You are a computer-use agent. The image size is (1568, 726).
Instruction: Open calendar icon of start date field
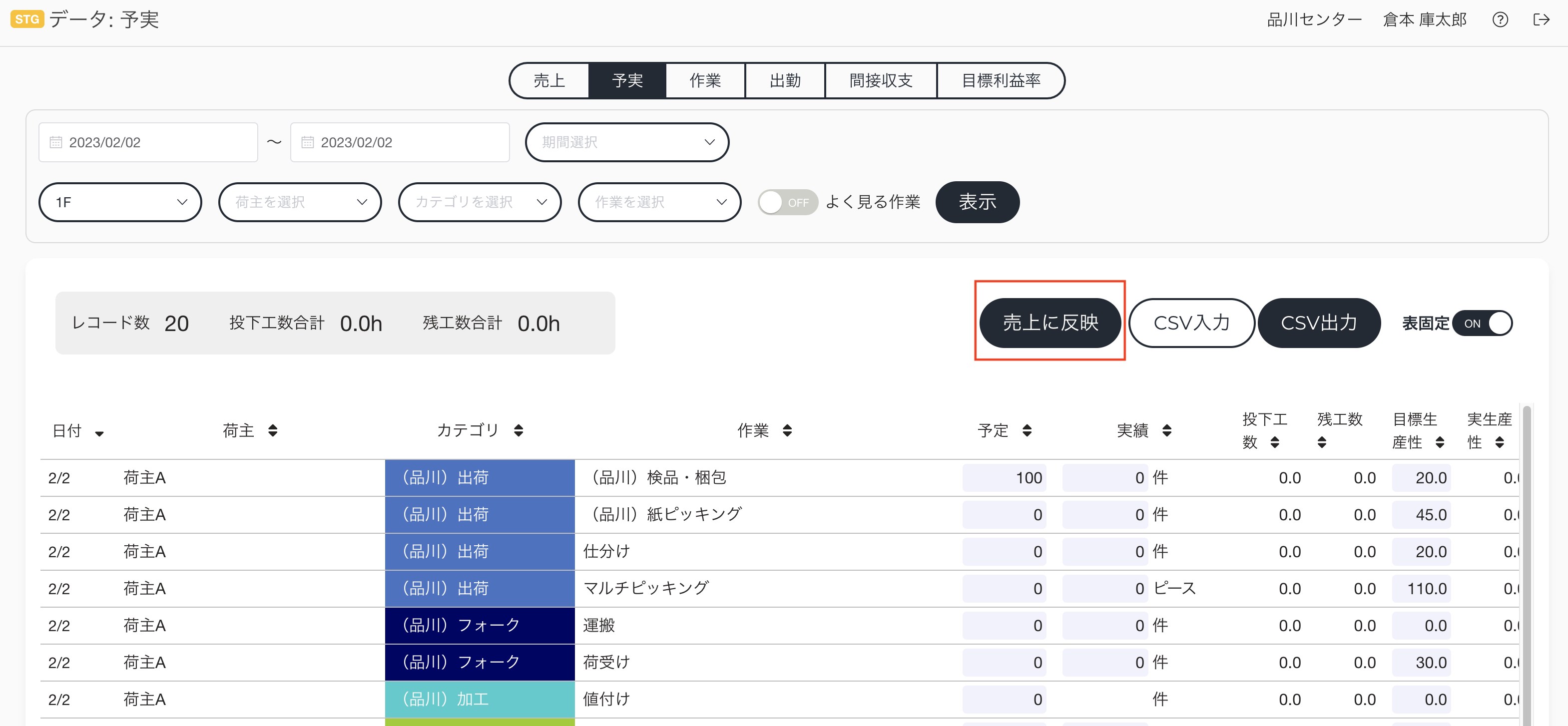[x=56, y=142]
